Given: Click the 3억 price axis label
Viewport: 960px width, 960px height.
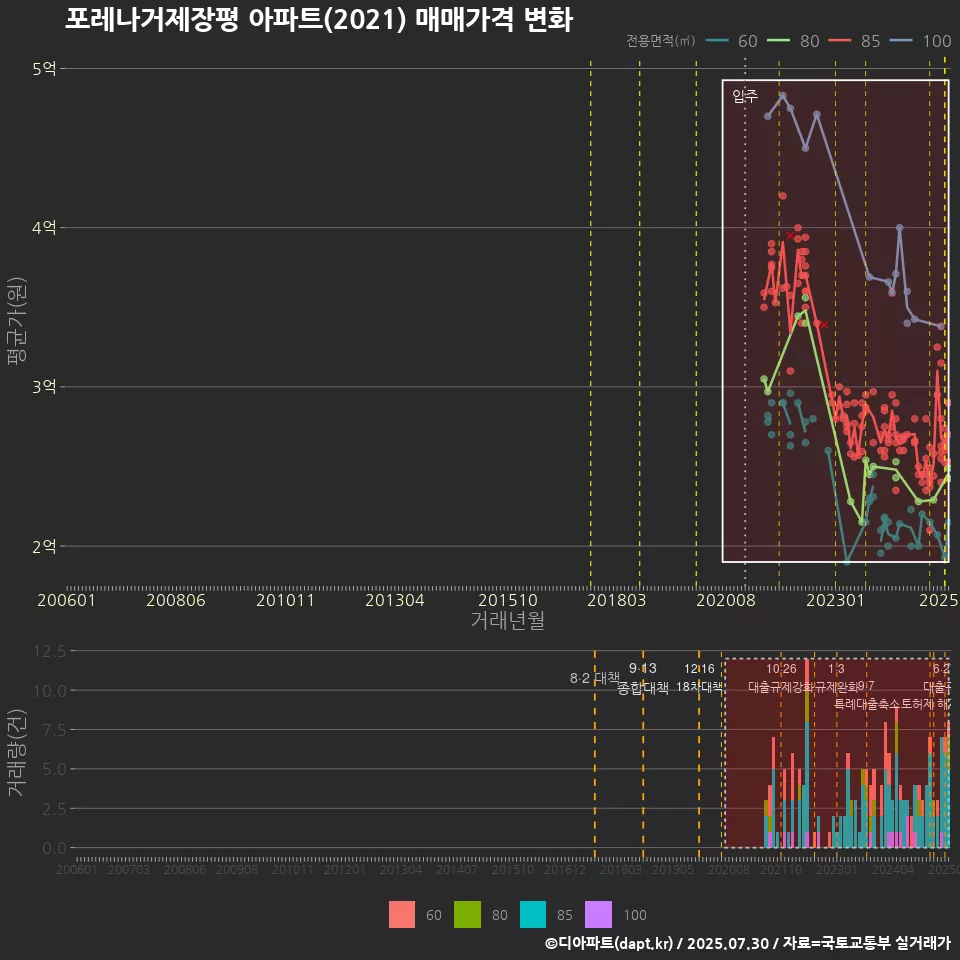Looking at the screenshot, I should (x=44, y=387).
